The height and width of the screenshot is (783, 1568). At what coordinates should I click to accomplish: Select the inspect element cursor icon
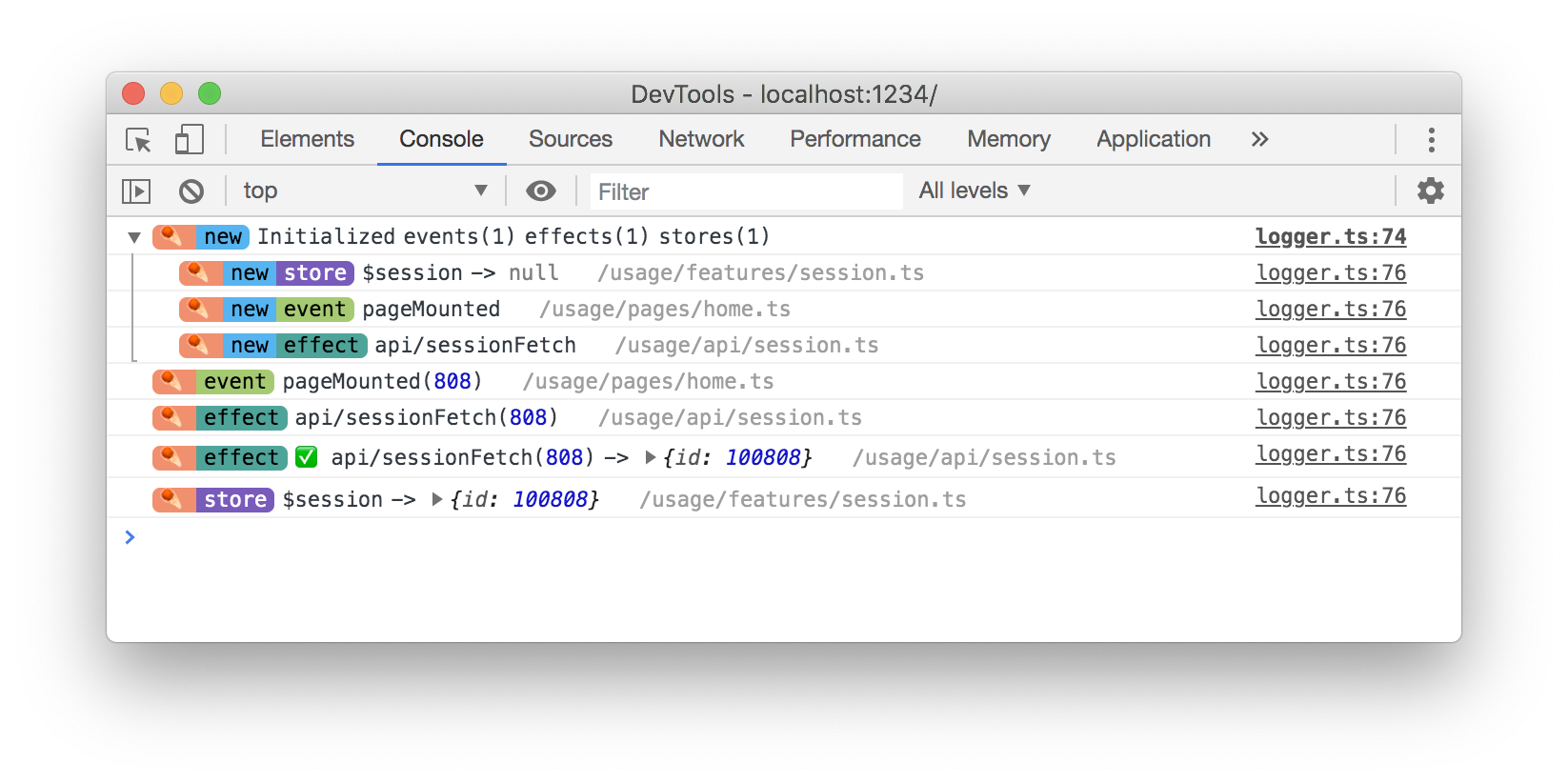[138, 140]
